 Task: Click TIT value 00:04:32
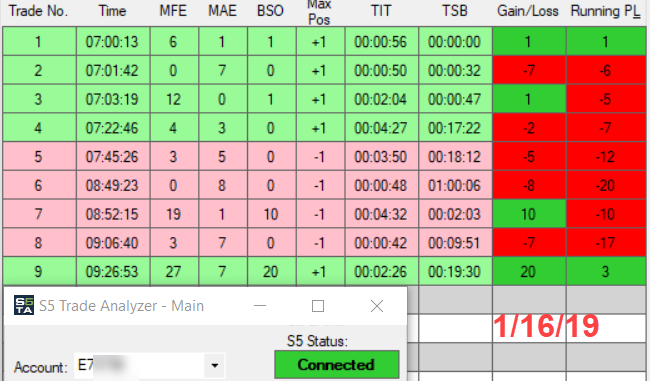tap(381, 214)
